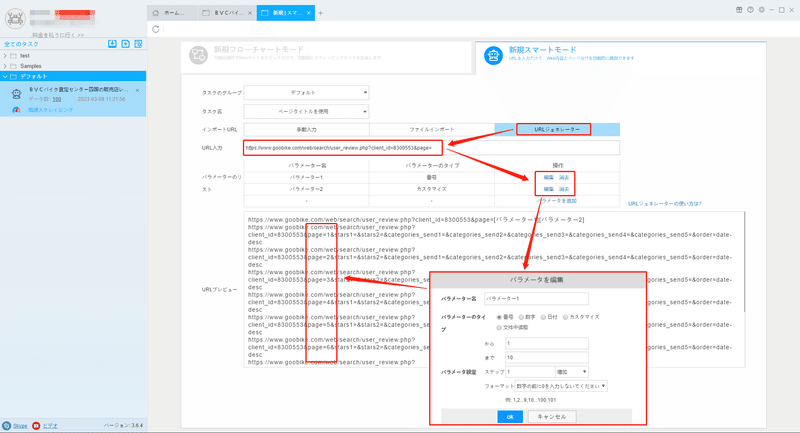Select the 番号 parameter type radio
This screenshot has height=433, width=800.
click(499, 317)
